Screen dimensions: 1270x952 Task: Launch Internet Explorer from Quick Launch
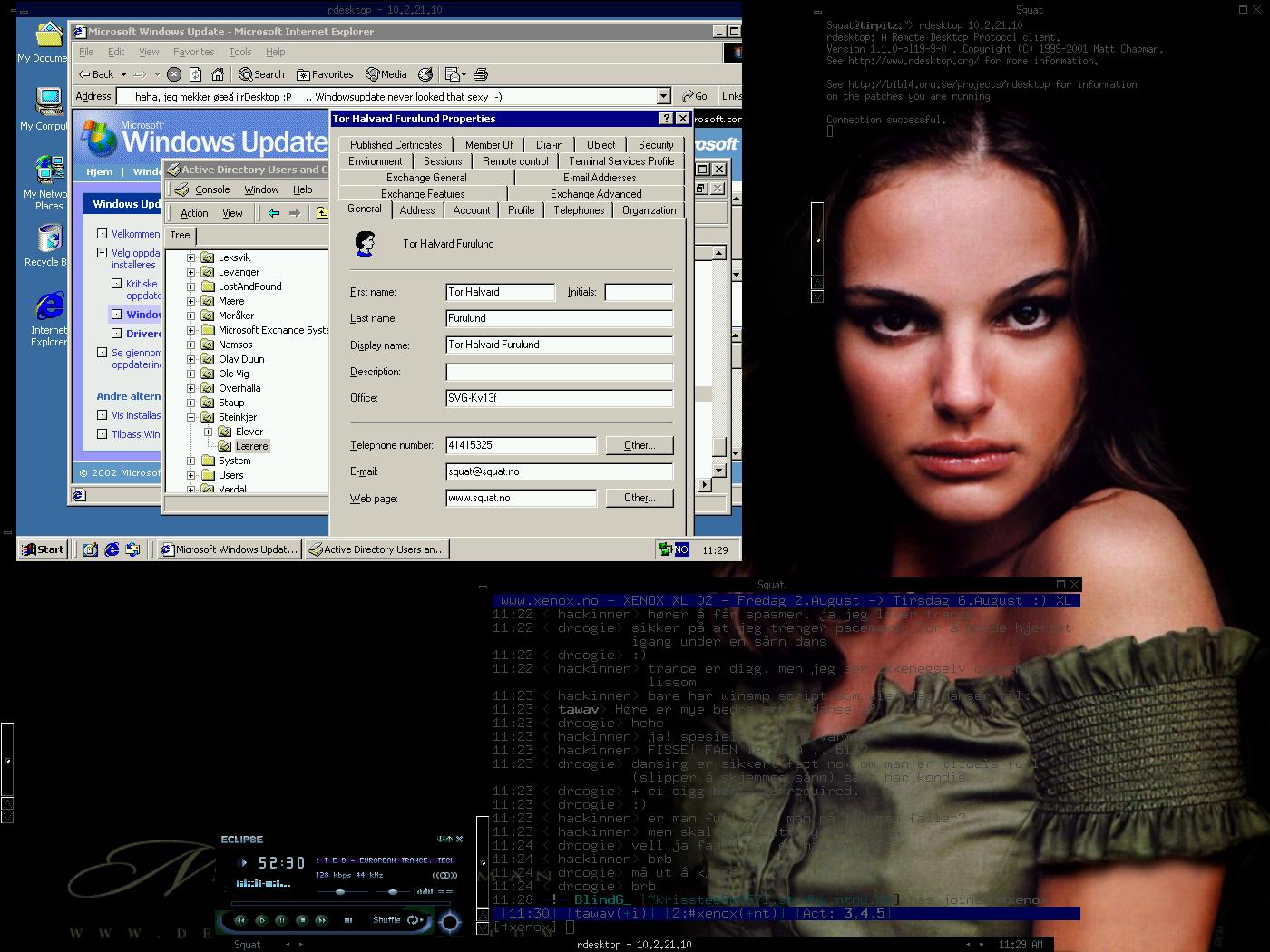click(112, 549)
